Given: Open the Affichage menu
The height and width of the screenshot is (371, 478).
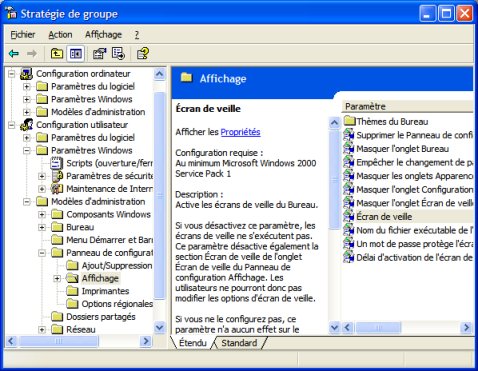Looking at the screenshot, I should [x=103, y=34].
